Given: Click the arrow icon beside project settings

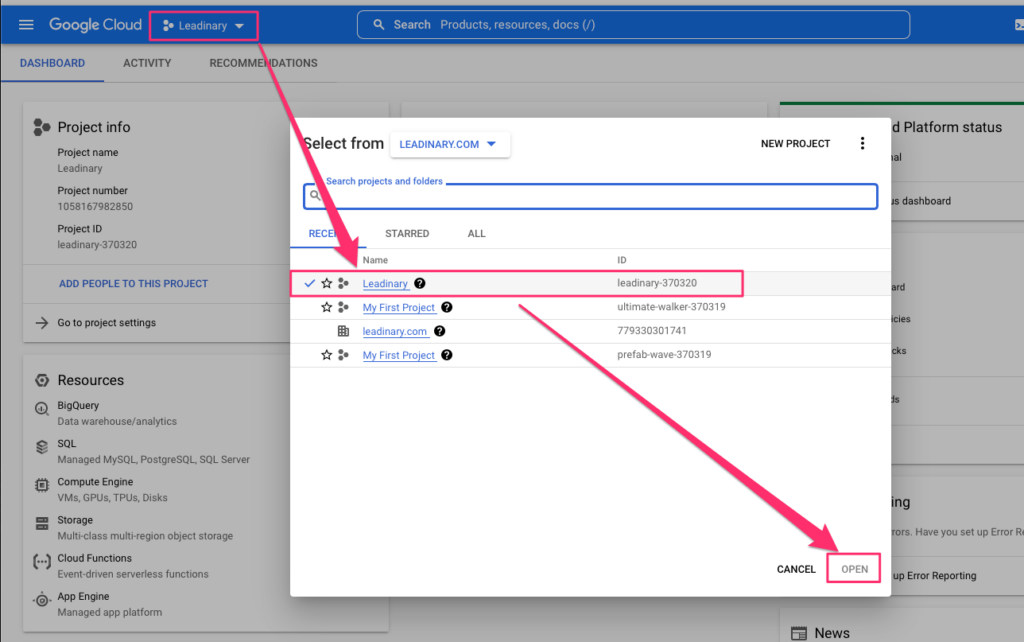Looking at the screenshot, I should (x=42, y=323).
